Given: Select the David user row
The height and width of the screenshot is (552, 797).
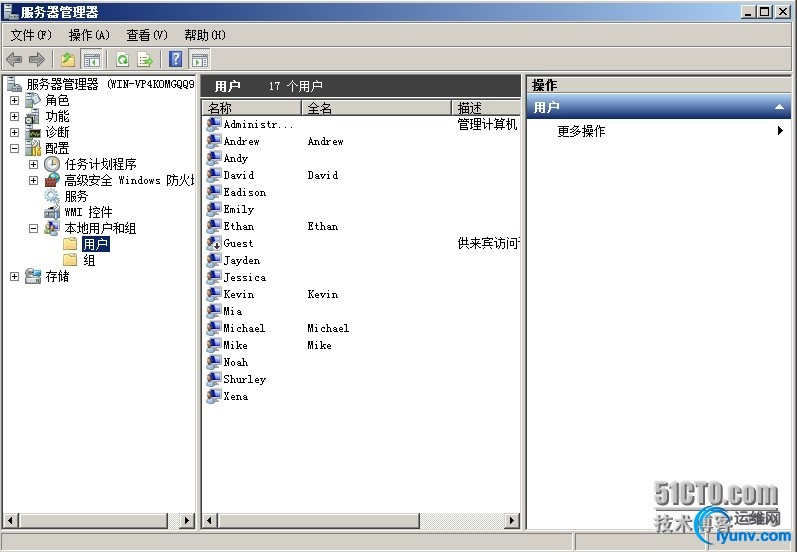Looking at the screenshot, I should click(362, 175).
